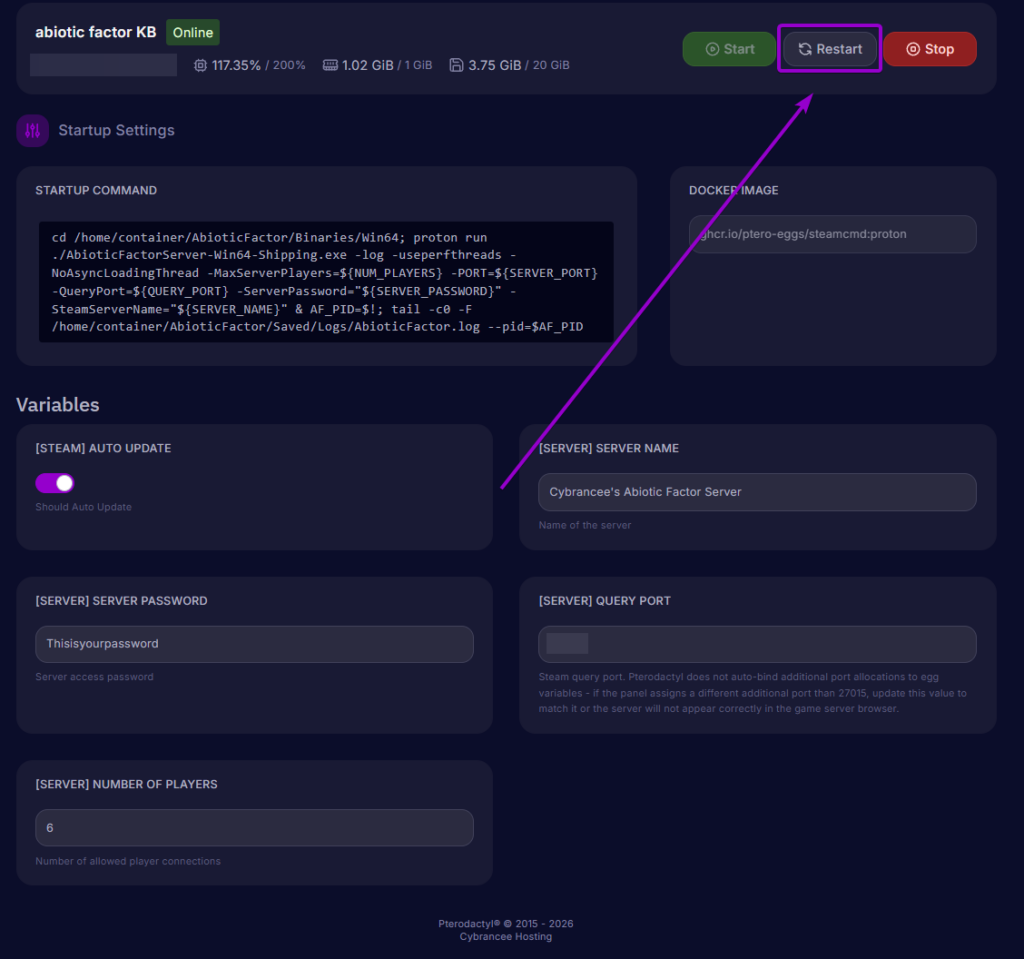Screen dimensions: 1024x959
Task: Click the '[SERVER] SERVER NAME' label
Action: coord(609,448)
